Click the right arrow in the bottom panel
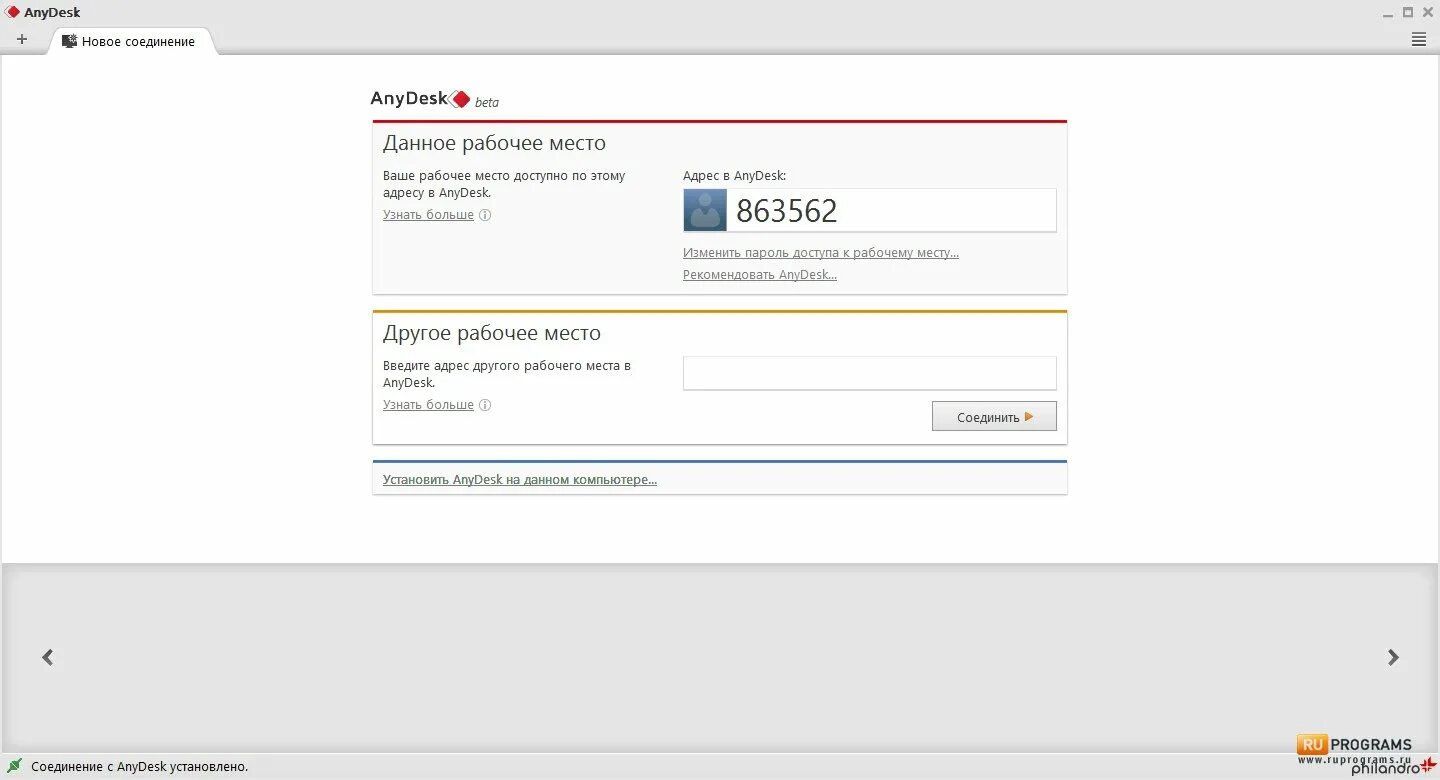 [x=1393, y=657]
